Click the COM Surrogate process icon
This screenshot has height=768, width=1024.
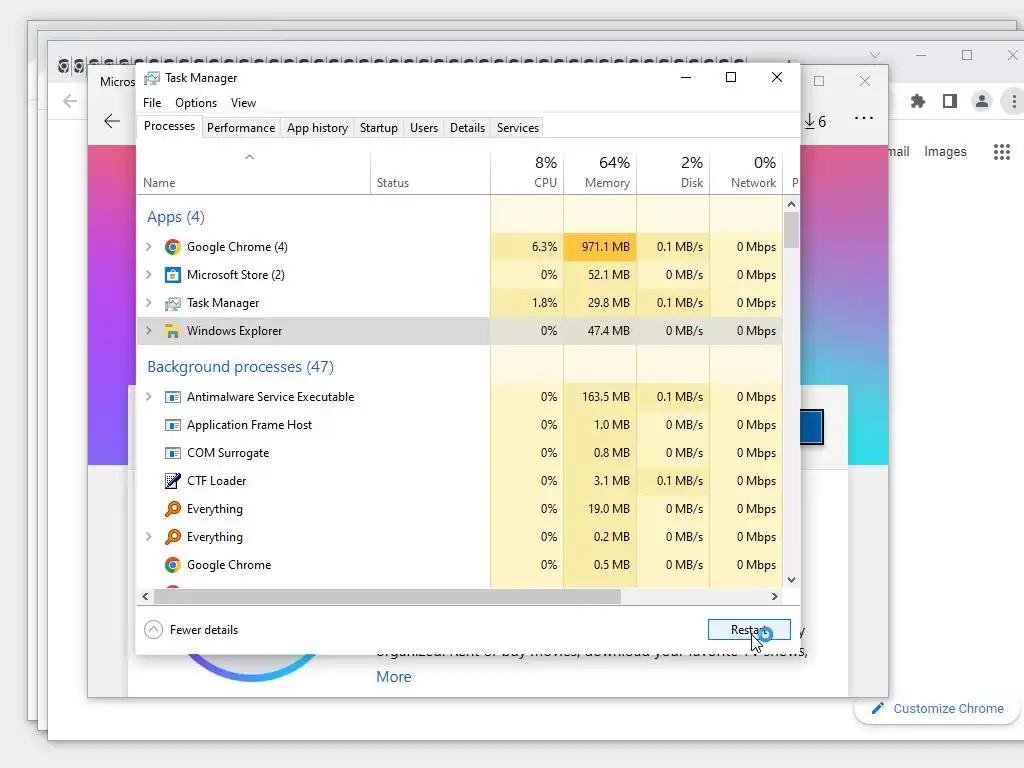coord(172,453)
